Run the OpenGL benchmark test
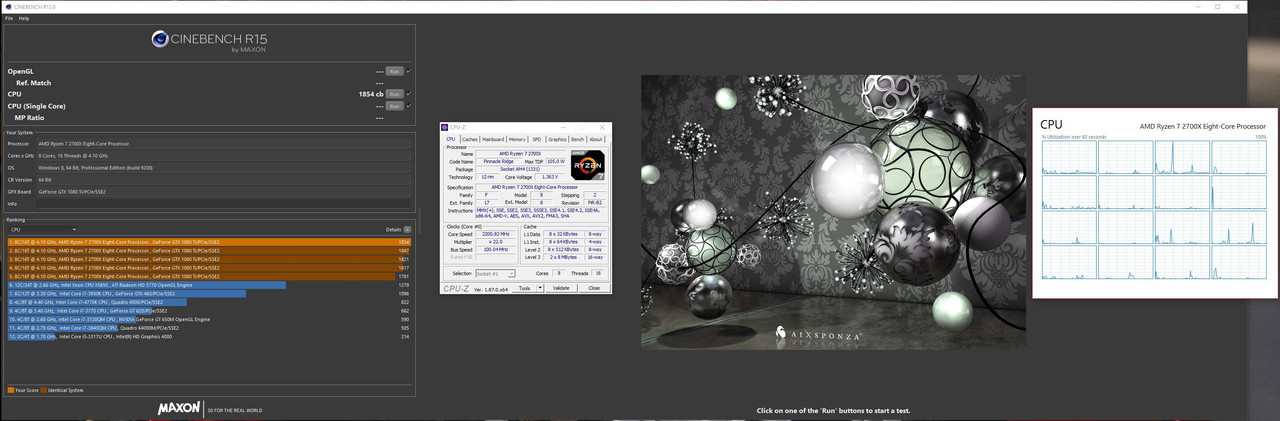This screenshot has height=421, width=1280. click(x=395, y=71)
